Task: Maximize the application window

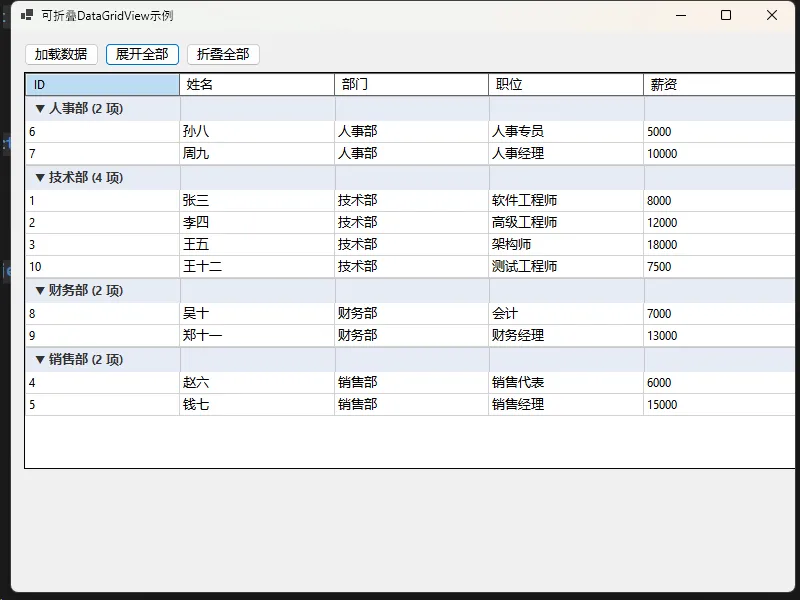Action: click(726, 16)
